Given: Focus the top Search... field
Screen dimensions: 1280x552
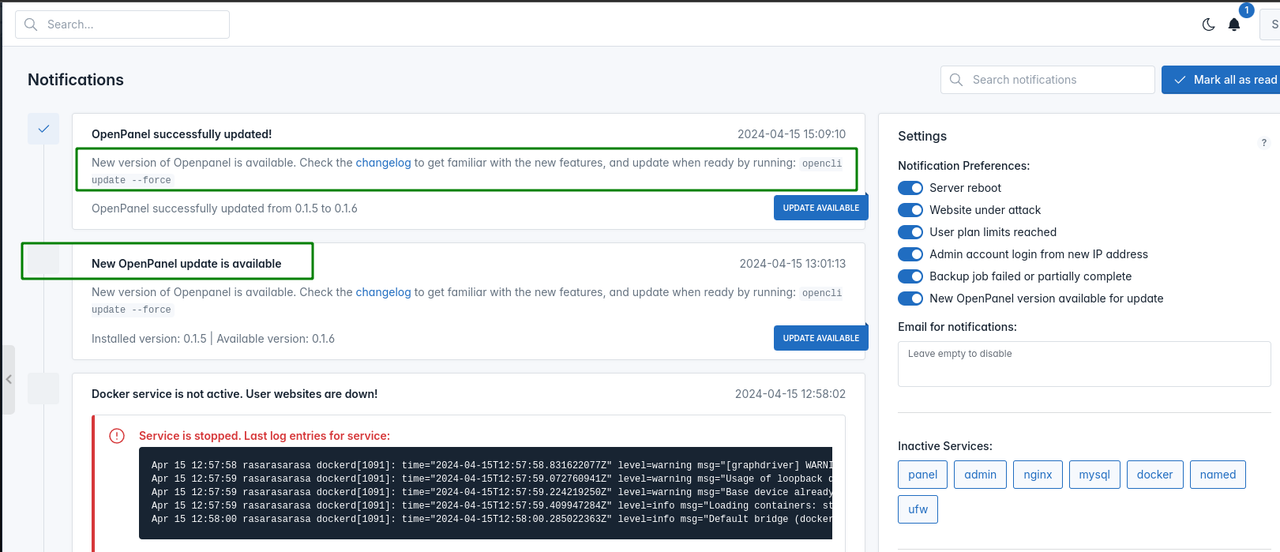Looking at the screenshot, I should coord(122,25).
